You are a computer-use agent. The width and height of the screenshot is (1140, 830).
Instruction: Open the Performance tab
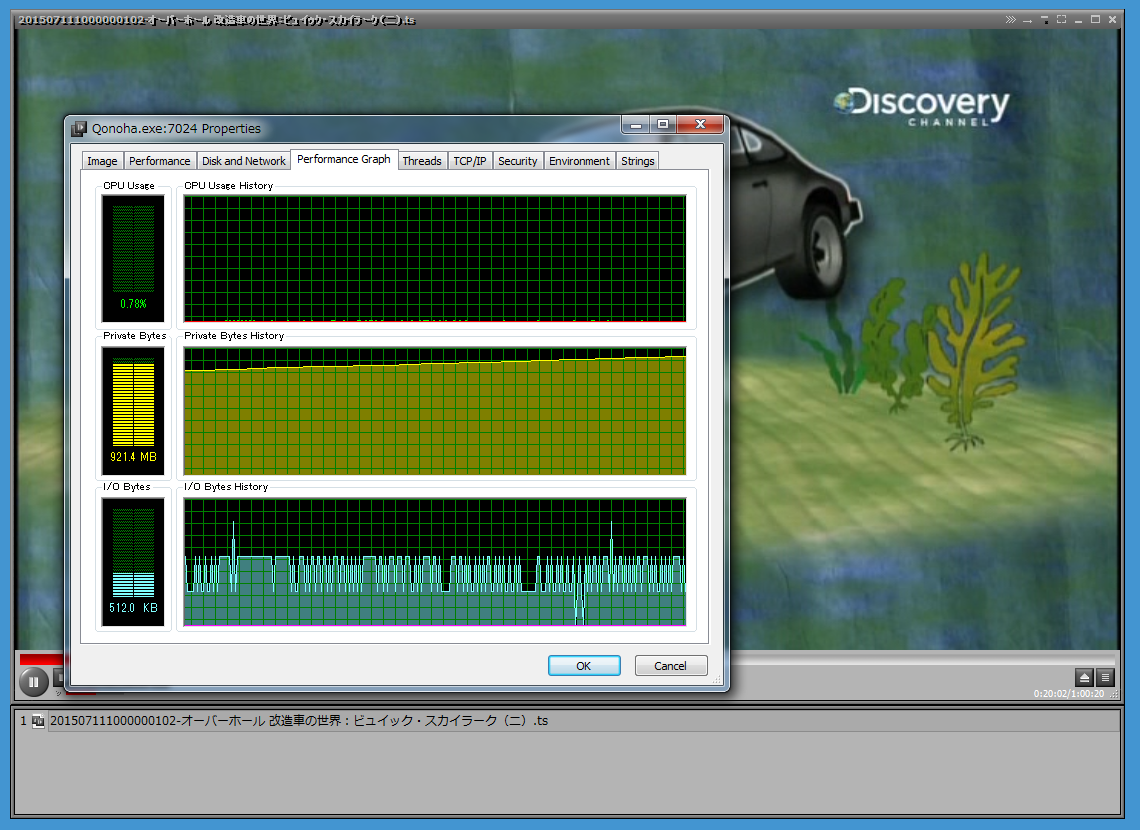click(159, 161)
